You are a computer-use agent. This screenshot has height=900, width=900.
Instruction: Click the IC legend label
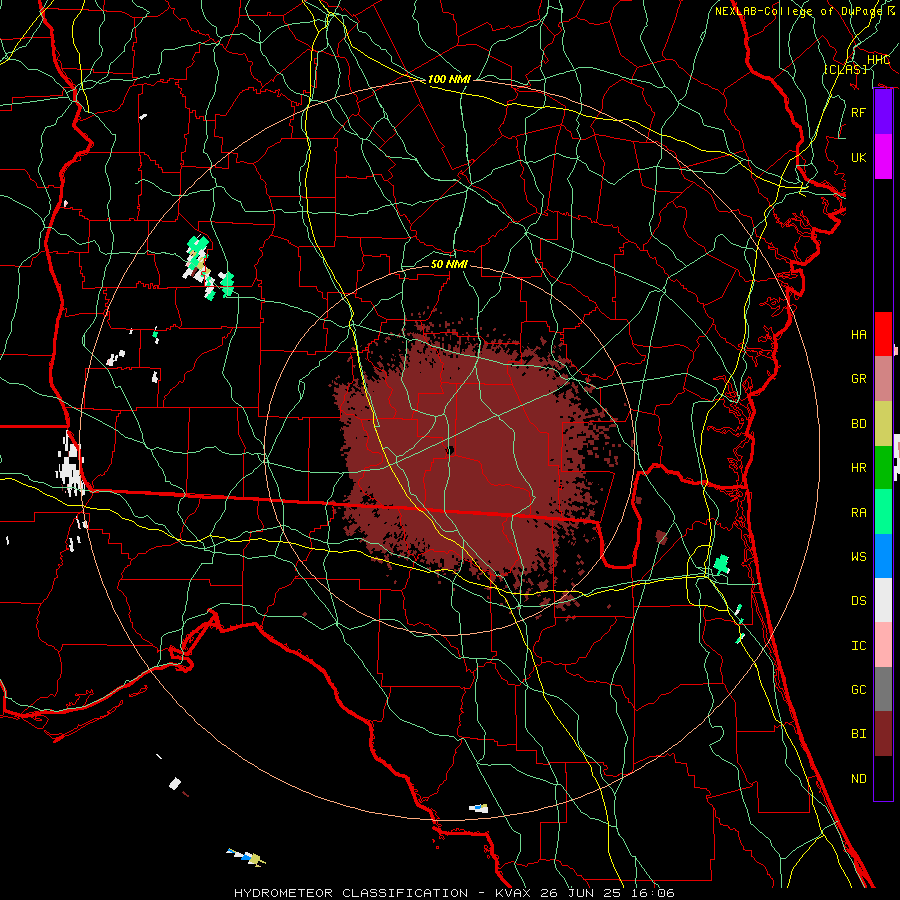tap(858, 645)
